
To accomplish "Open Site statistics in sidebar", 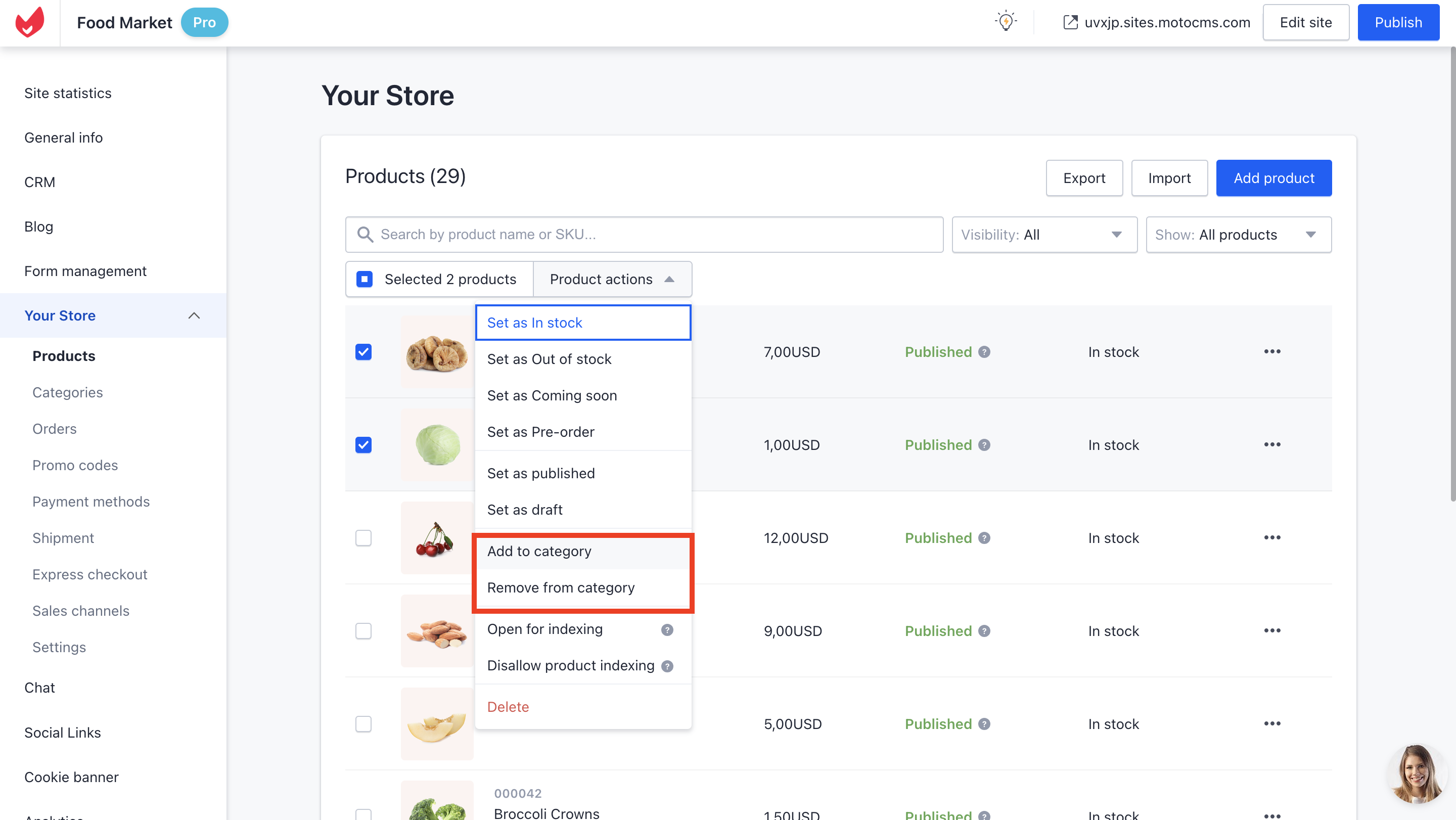I will [x=68, y=93].
